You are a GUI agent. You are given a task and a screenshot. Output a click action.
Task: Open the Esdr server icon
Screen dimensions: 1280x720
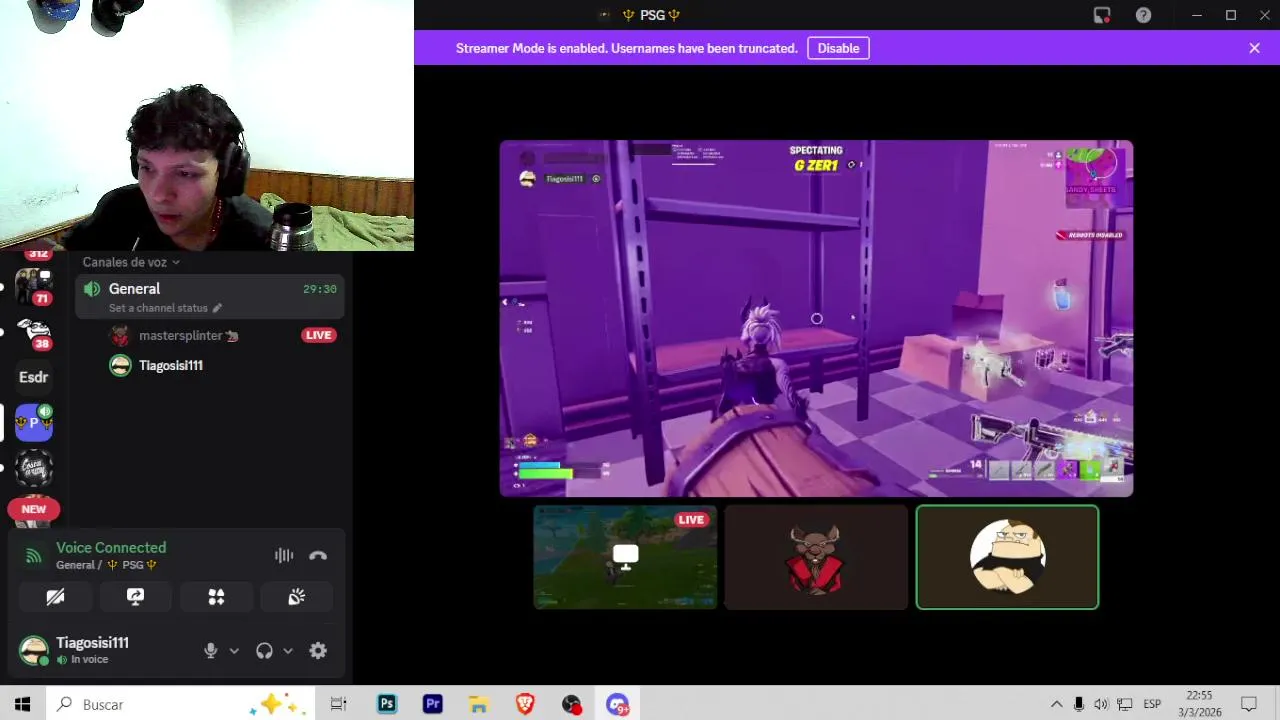33,377
